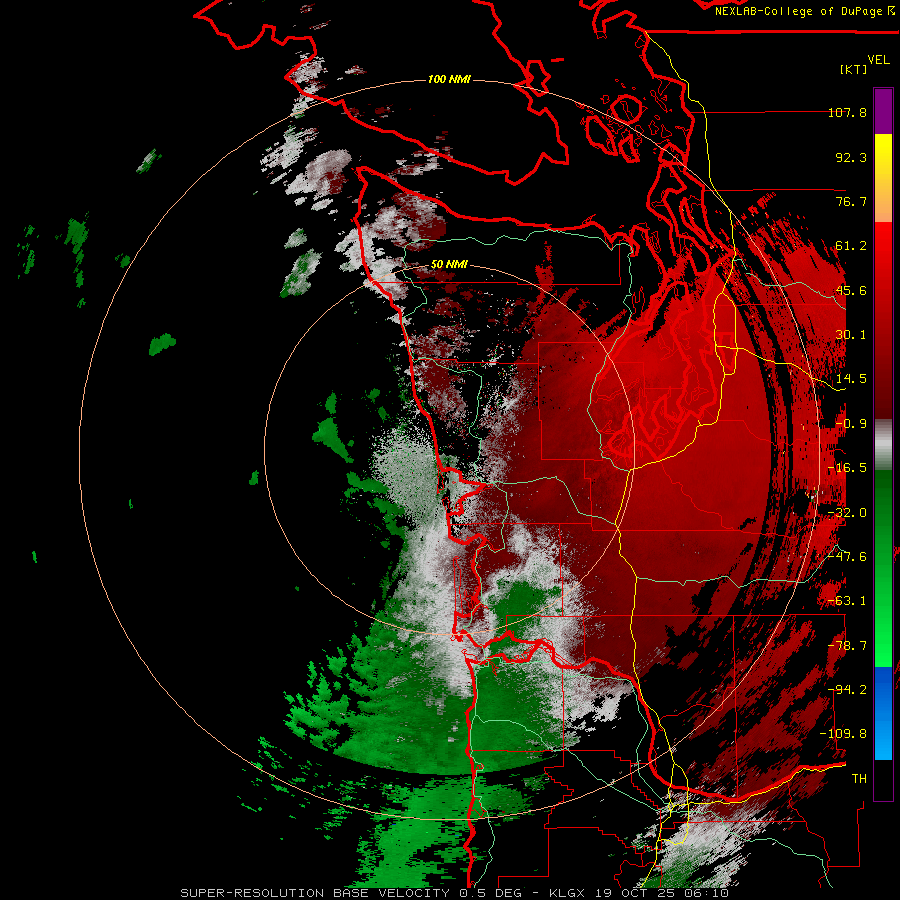Select the -16.5 velocity scale value
This screenshot has width=900, height=900.
pos(847,468)
